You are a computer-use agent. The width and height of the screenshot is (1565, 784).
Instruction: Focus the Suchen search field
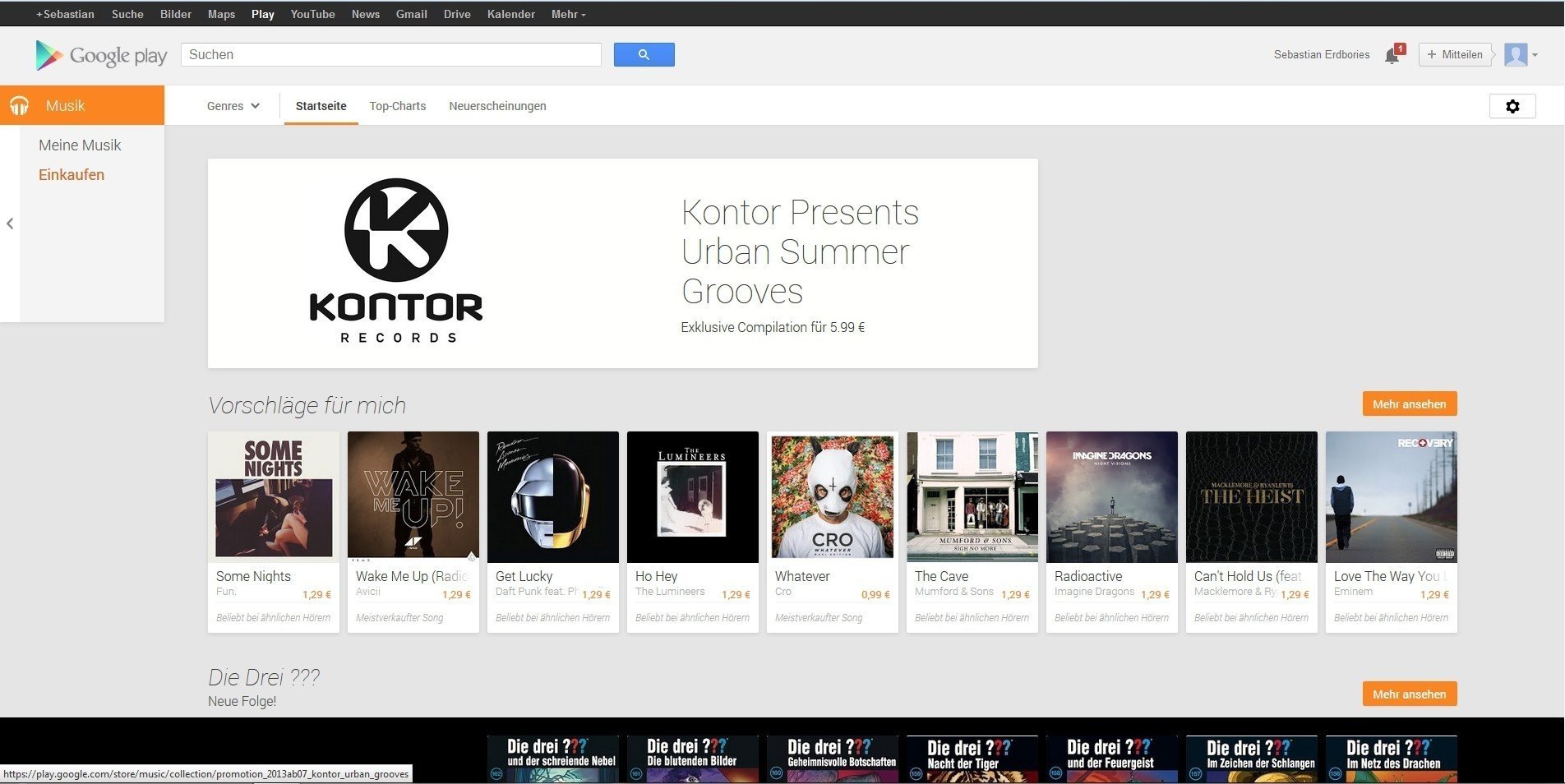pyautogui.click(x=391, y=54)
